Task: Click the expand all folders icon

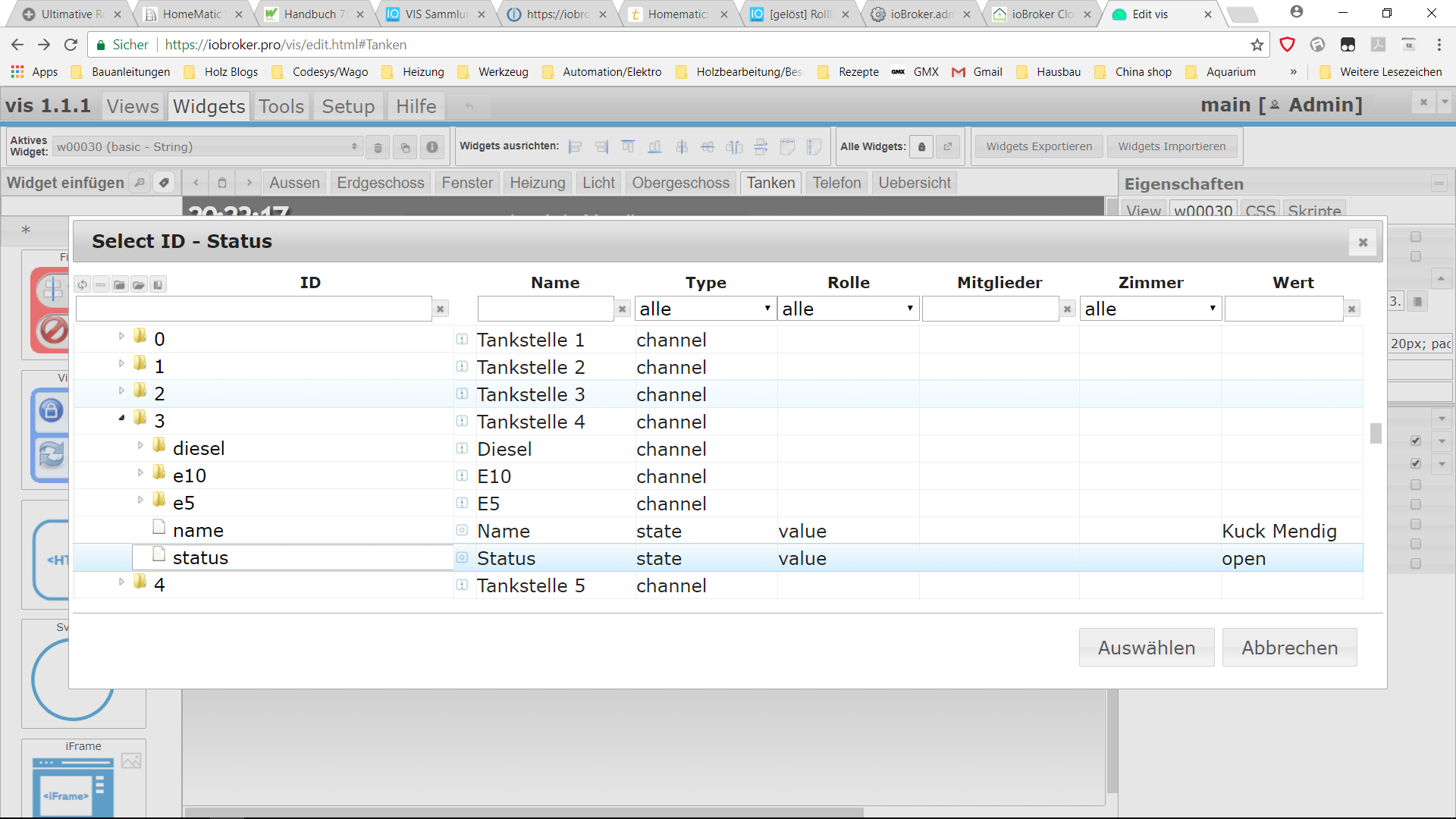Action: click(x=139, y=284)
